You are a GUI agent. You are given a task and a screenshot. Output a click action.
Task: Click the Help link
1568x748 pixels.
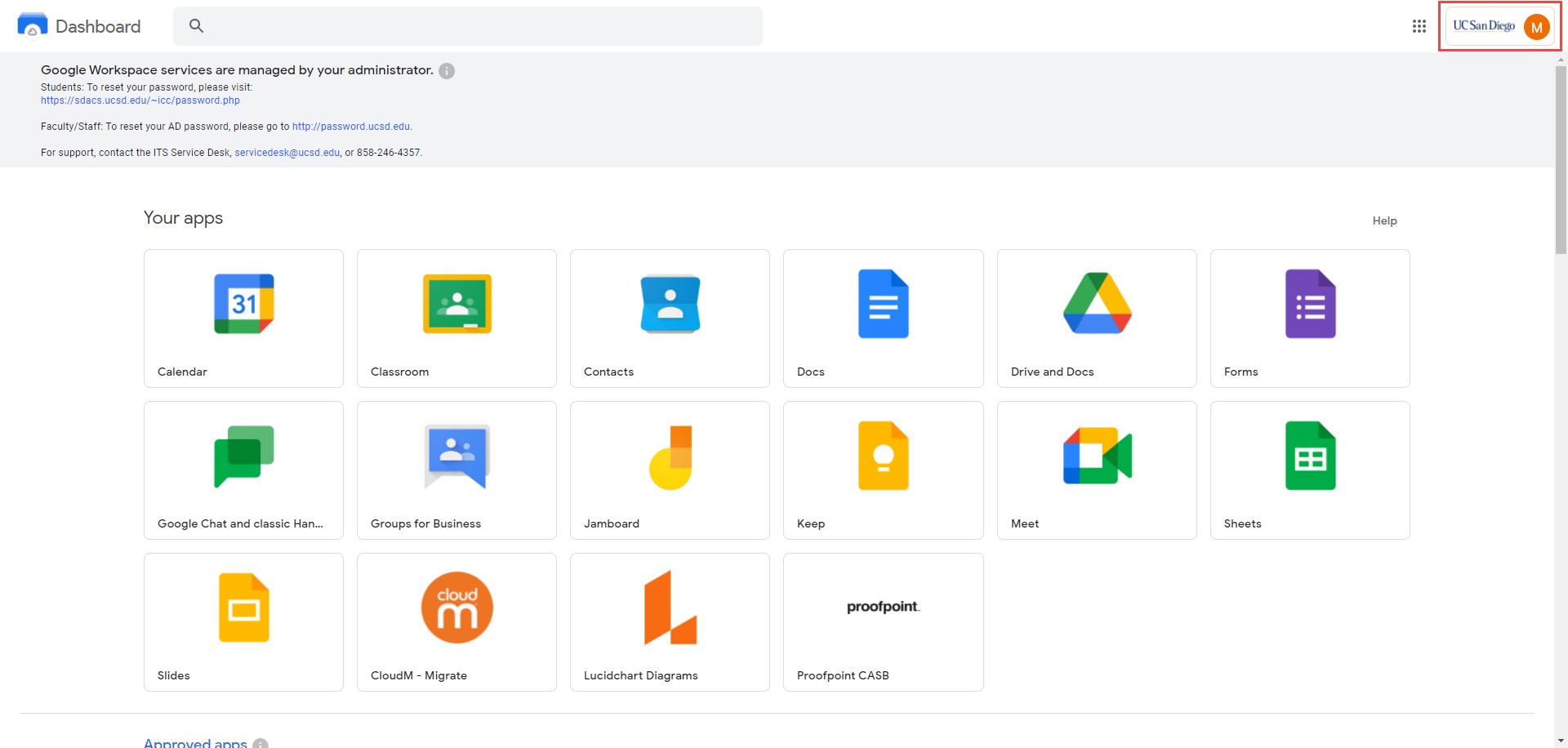coord(1384,220)
